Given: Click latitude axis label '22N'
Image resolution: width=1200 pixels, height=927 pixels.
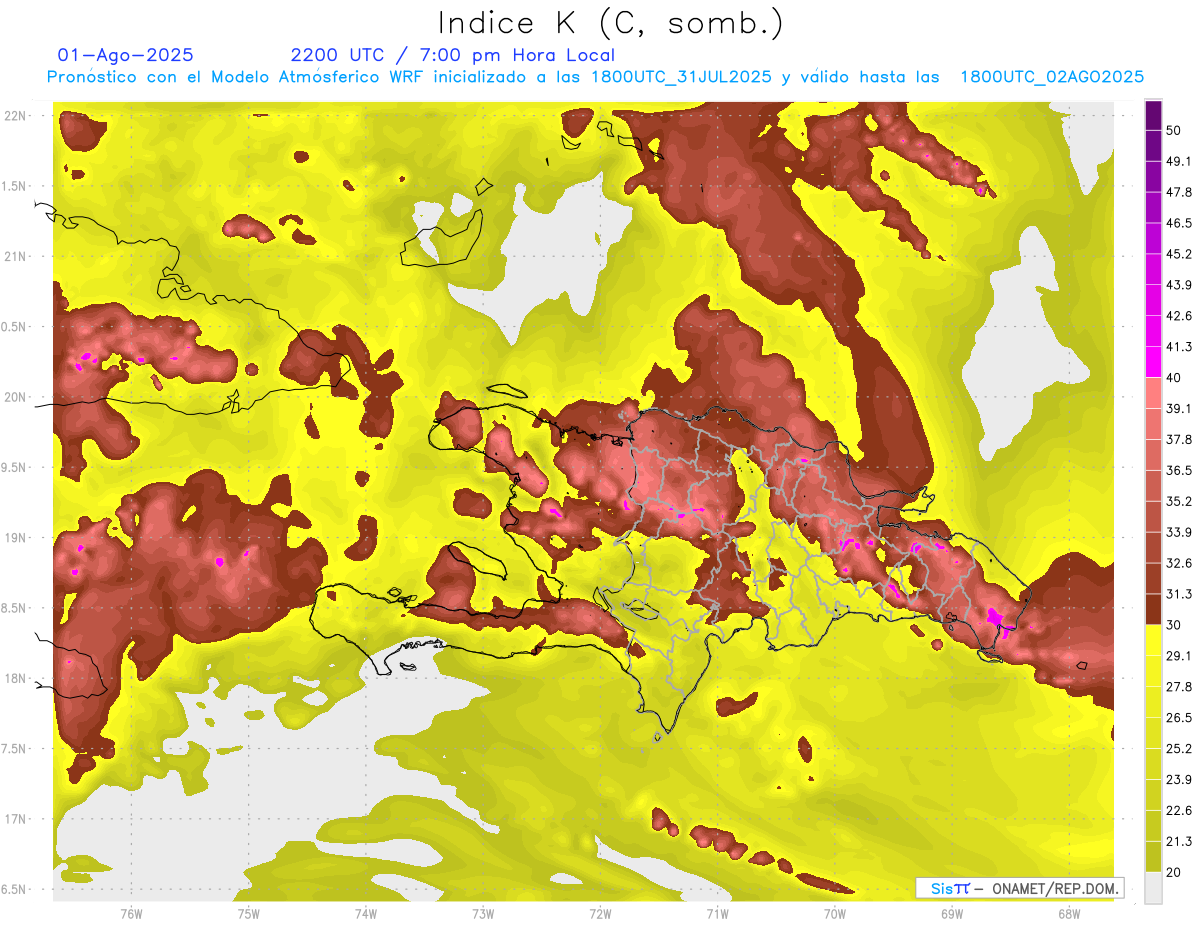Looking at the screenshot, I should [15, 116].
